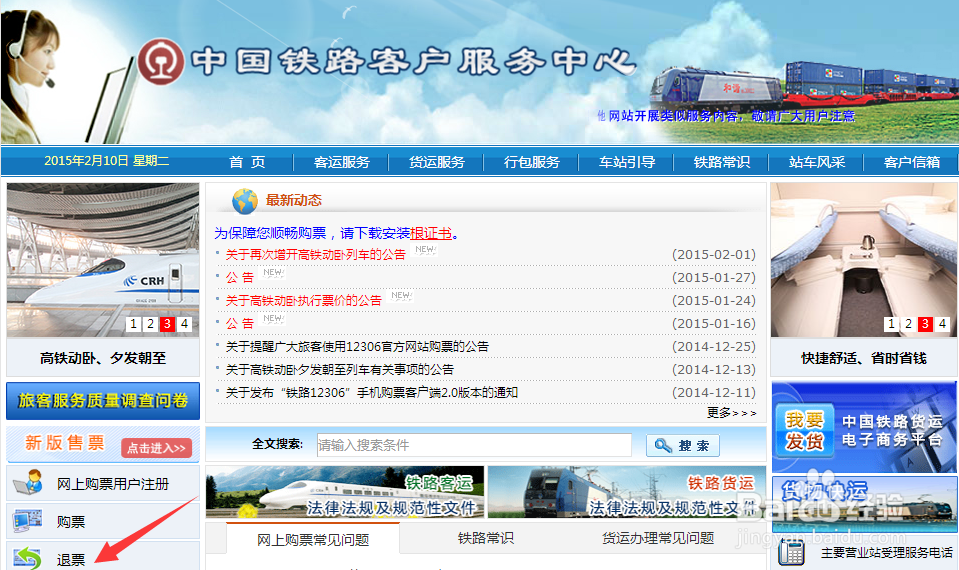Viewport: 959px width, 570px height.
Task: Click 快捷舒适、省时省钱 caption
Action: 864,358
